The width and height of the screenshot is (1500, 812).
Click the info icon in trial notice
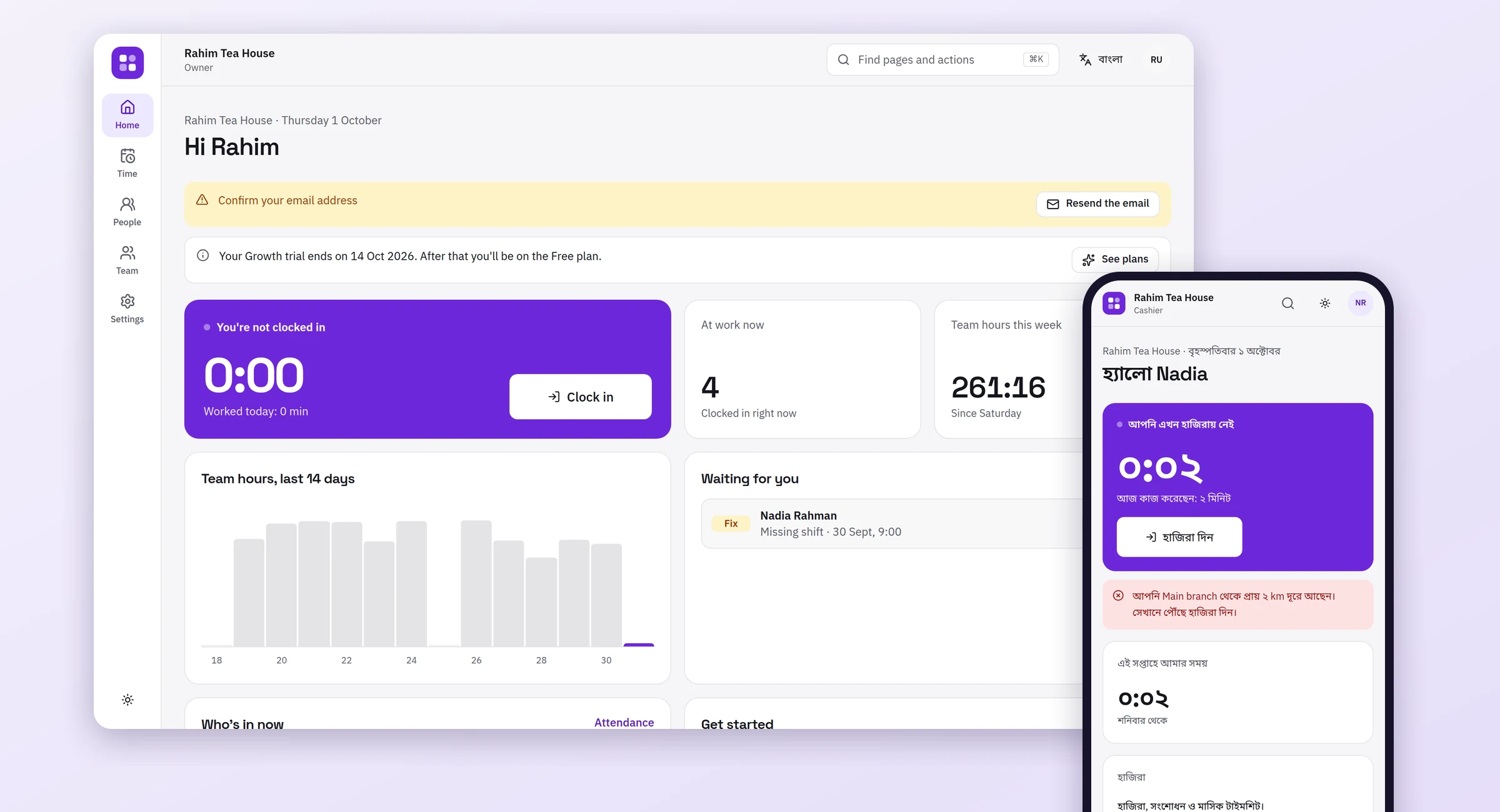pos(202,255)
